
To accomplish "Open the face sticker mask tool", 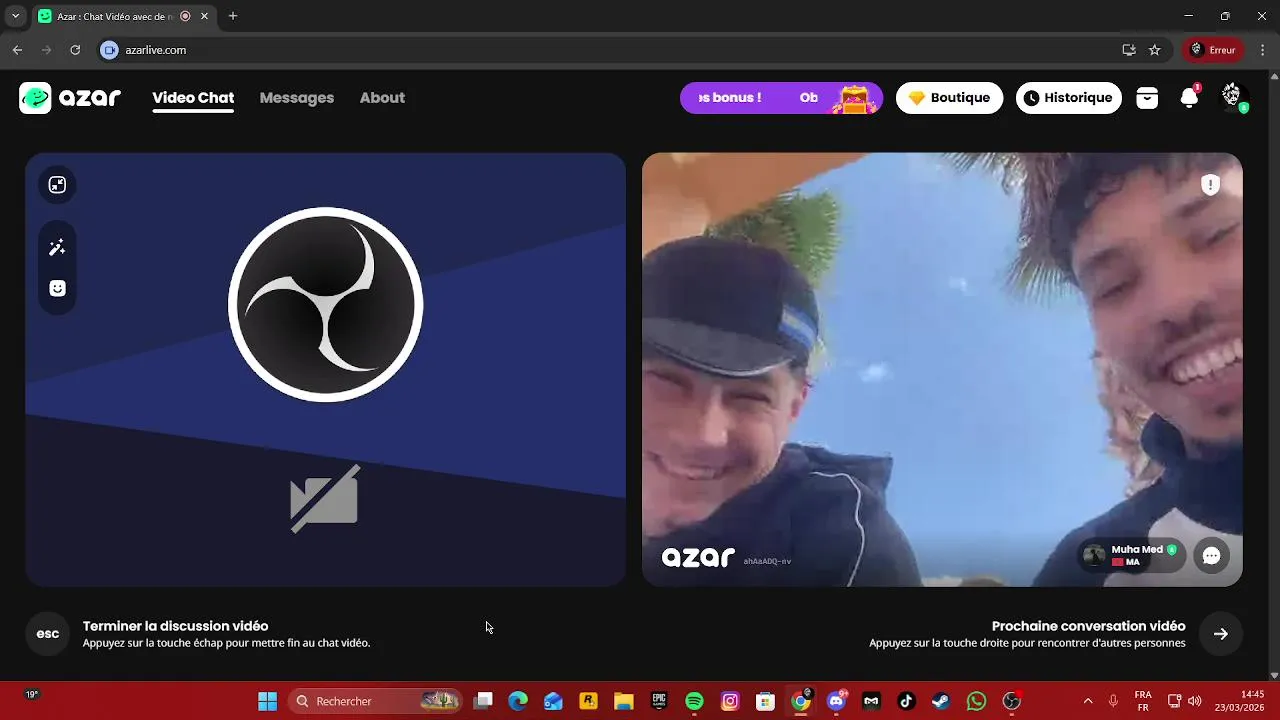I will [x=57, y=288].
